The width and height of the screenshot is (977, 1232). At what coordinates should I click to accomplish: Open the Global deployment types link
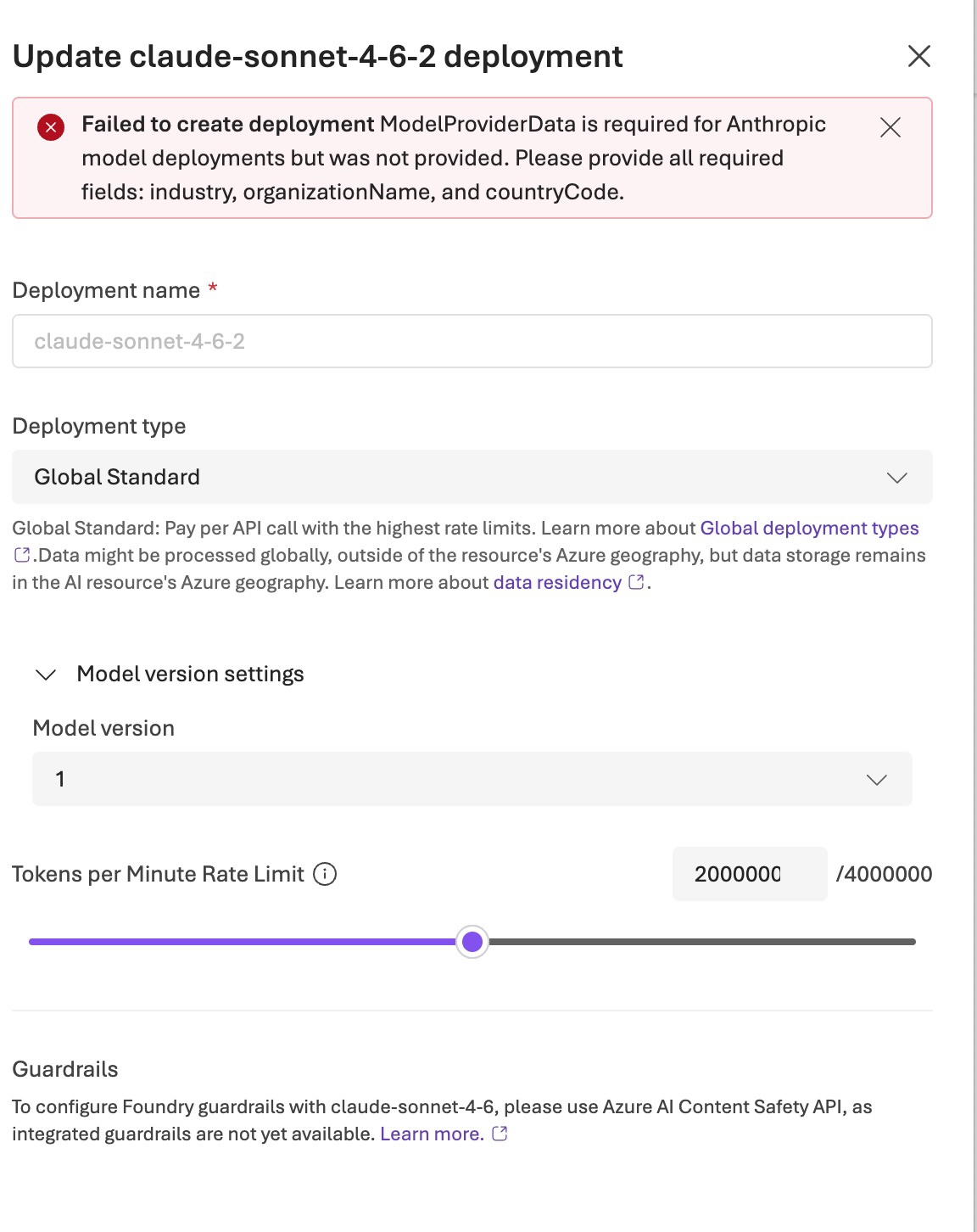tap(809, 528)
